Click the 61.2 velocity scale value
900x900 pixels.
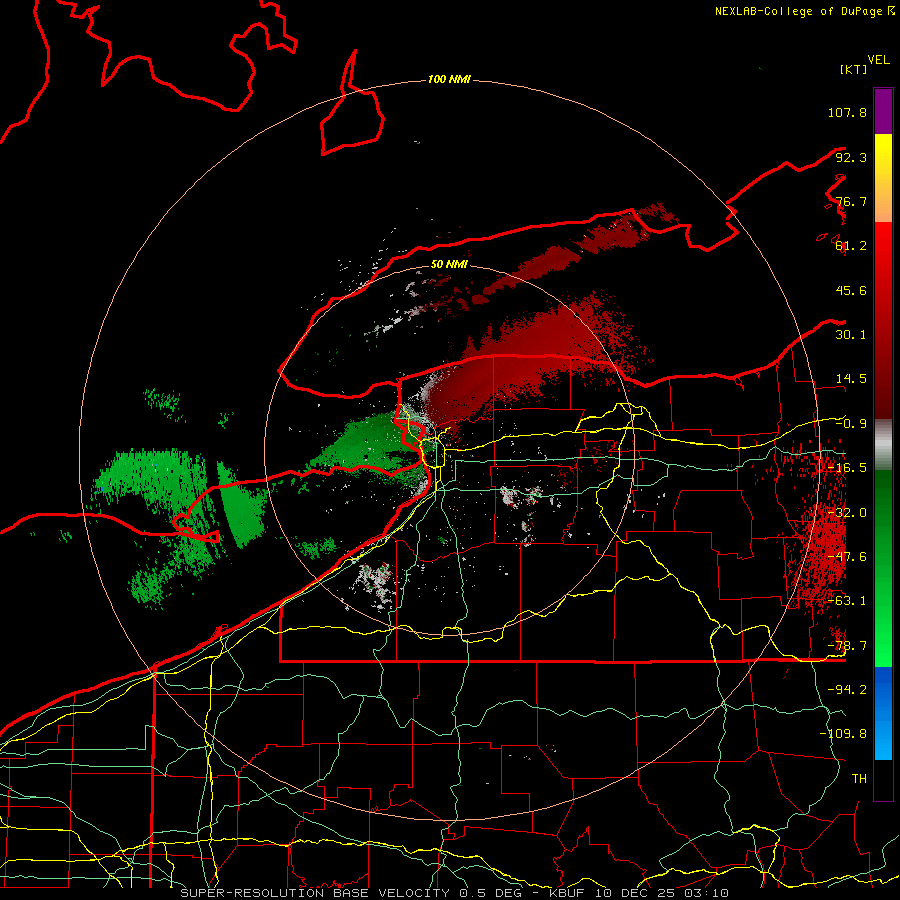(x=851, y=246)
